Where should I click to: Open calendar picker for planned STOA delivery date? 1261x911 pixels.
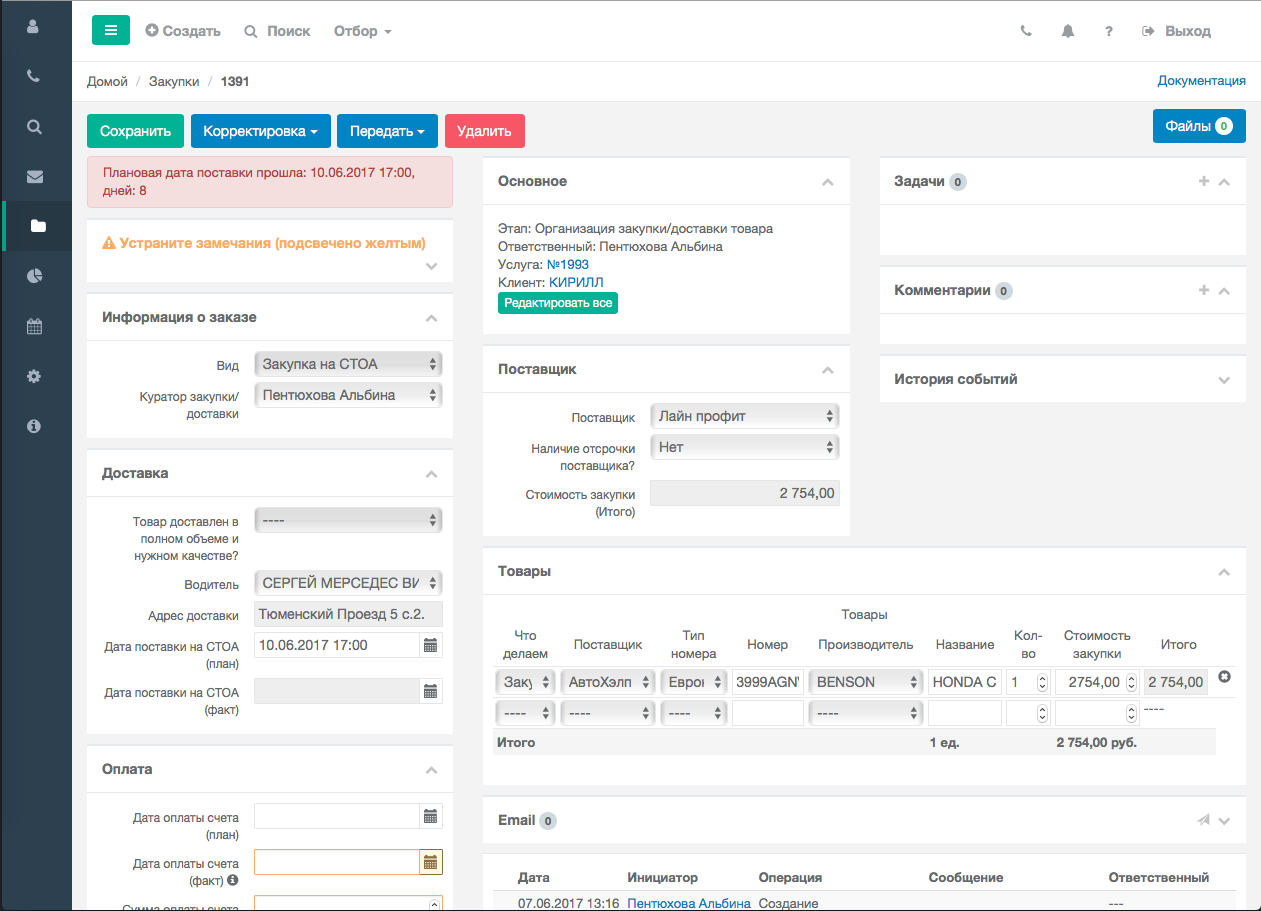431,646
